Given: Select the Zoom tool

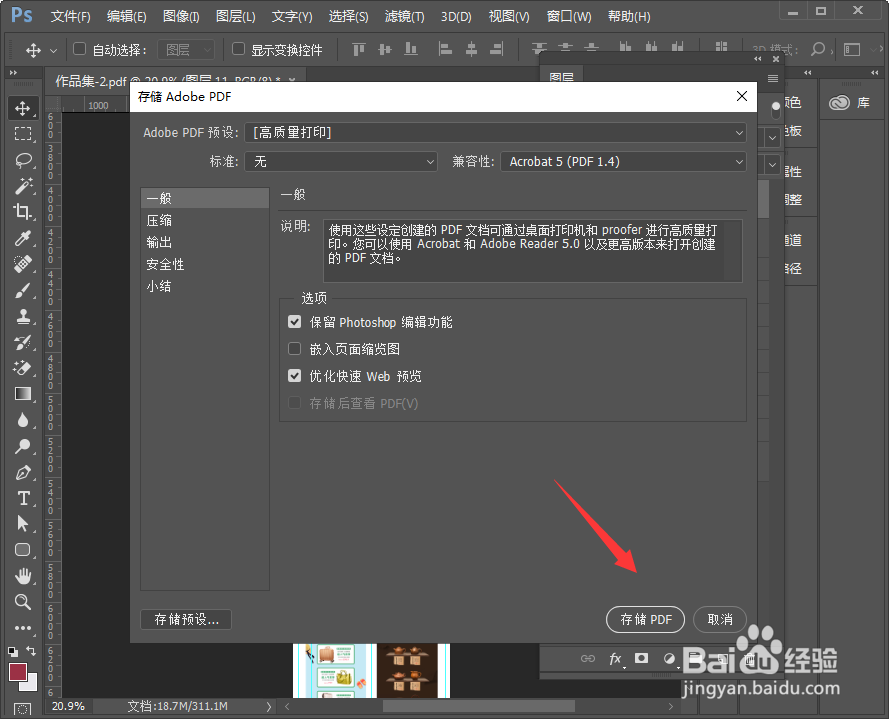Looking at the screenshot, I should (x=23, y=602).
